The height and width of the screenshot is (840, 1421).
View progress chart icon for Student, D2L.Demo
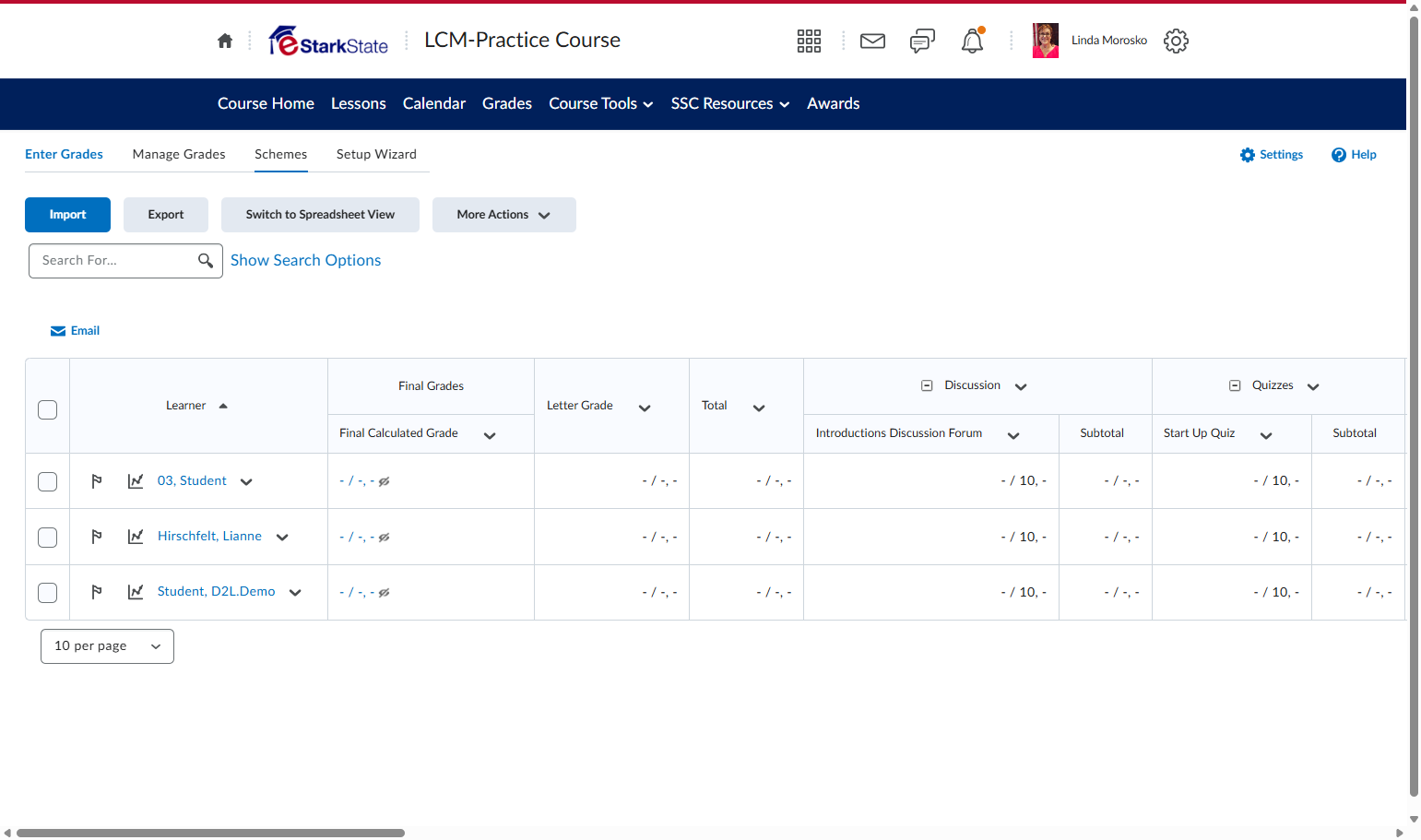point(136,592)
